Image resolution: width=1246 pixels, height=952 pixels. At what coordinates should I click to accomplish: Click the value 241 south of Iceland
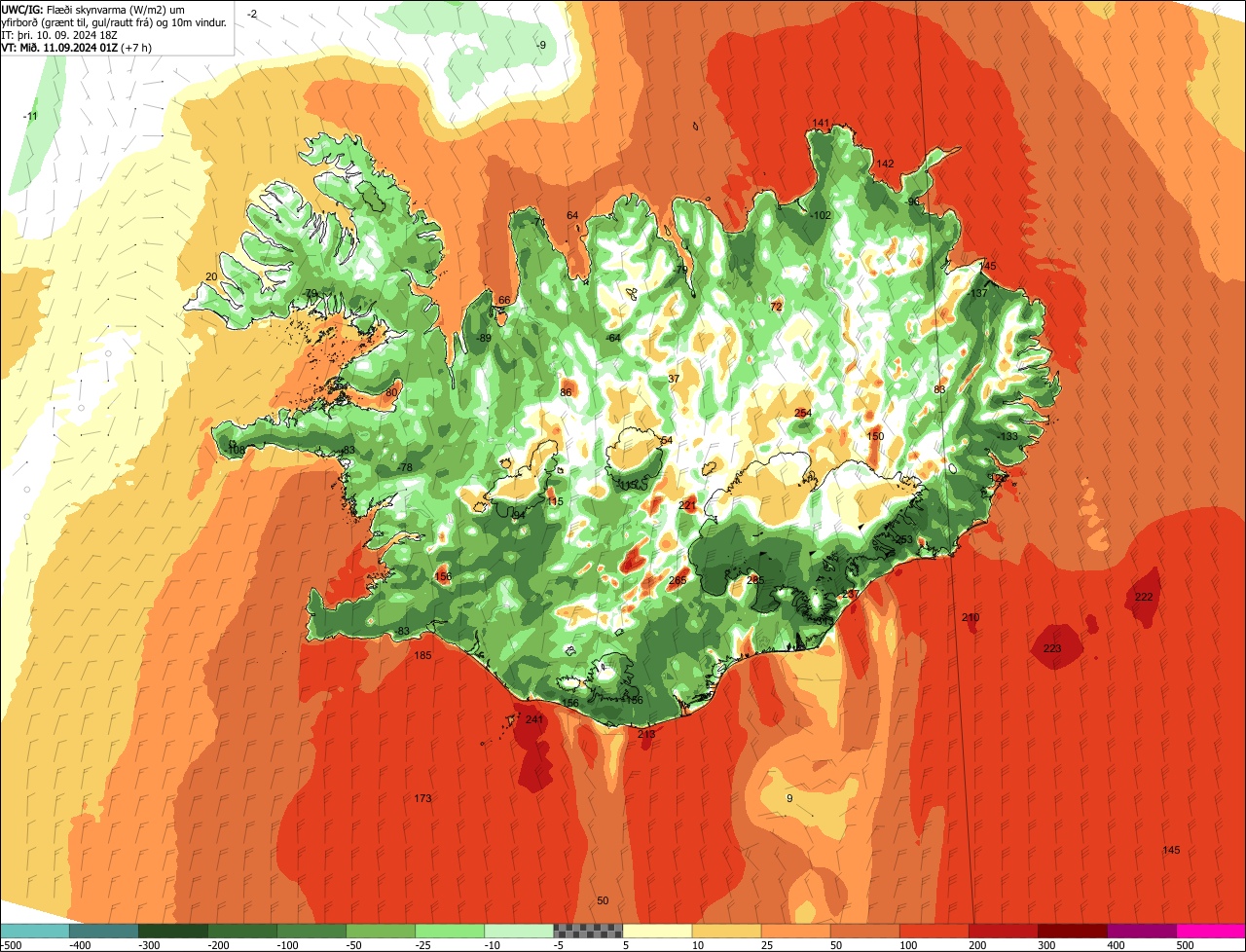(x=533, y=719)
